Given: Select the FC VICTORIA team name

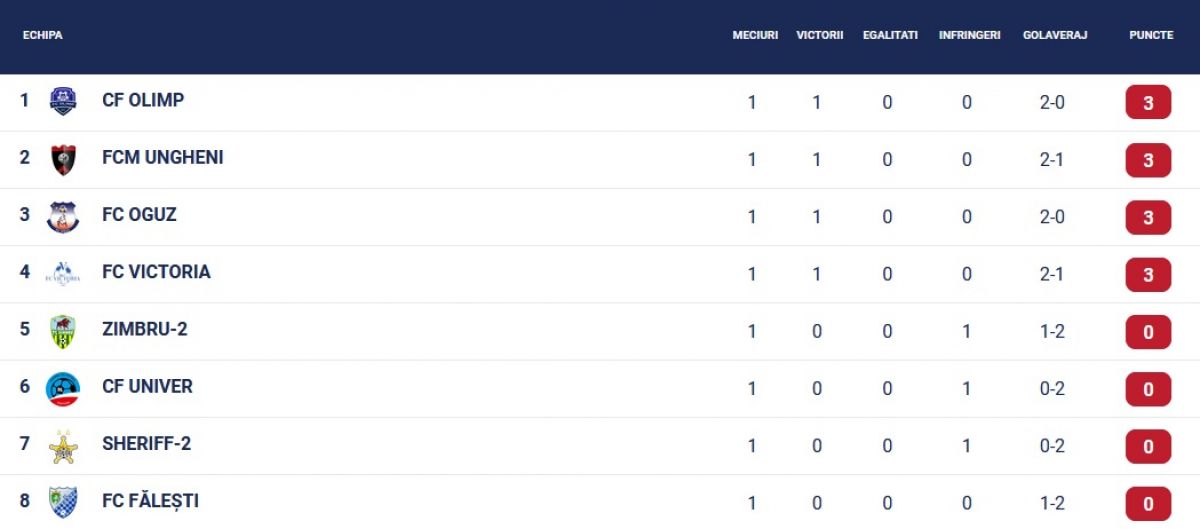Looking at the screenshot, I should [x=156, y=272].
